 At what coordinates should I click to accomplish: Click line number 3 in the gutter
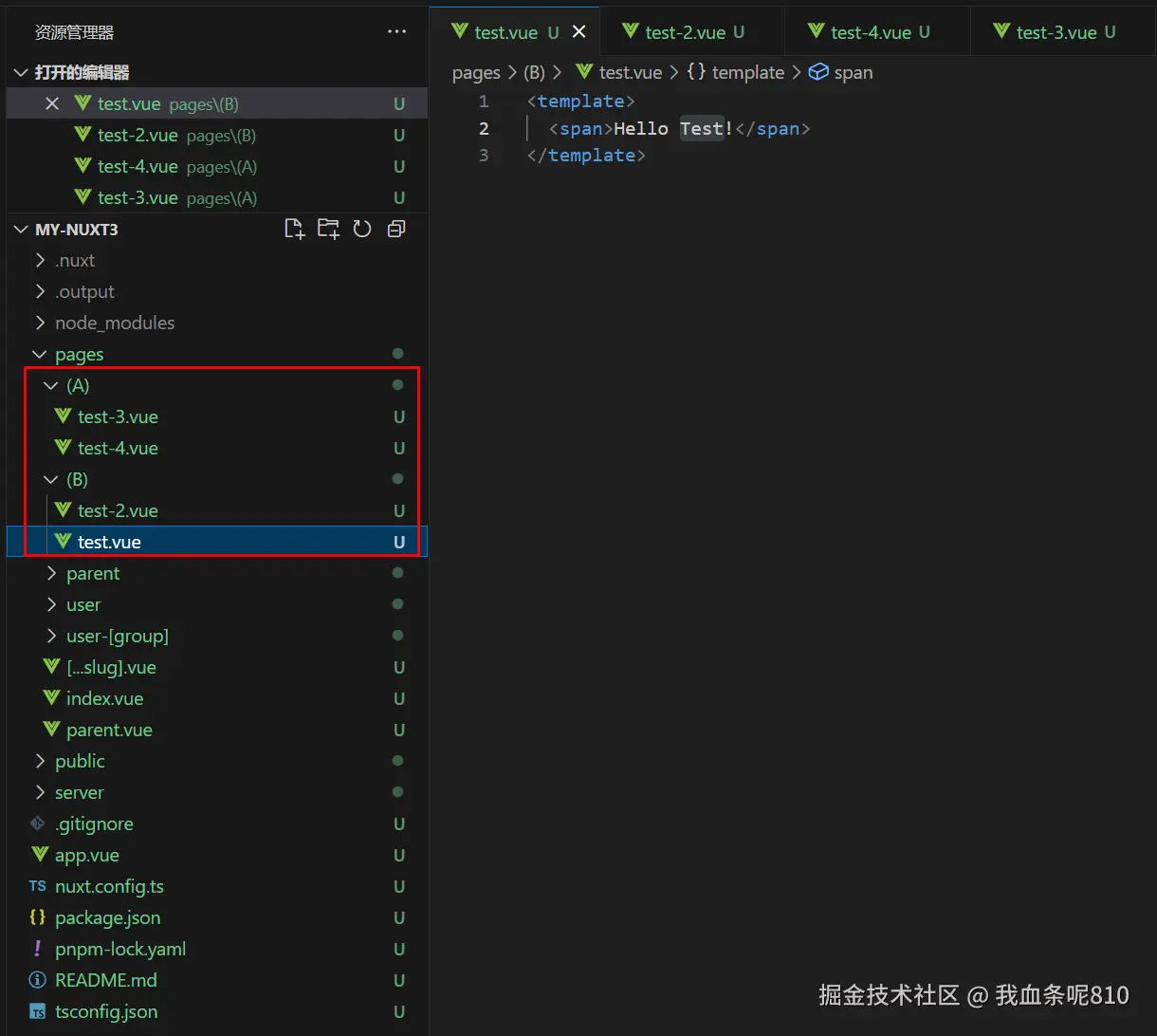pos(484,155)
